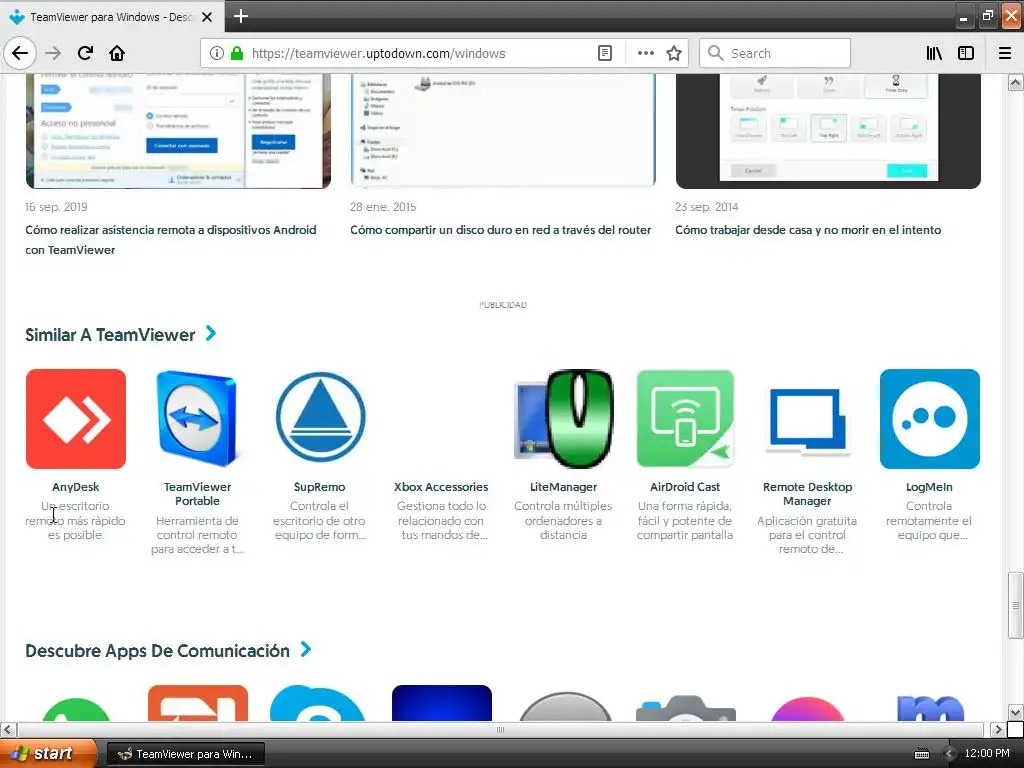Click the forward navigation arrow
1024x768 pixels.
click(x=53, y=53)
